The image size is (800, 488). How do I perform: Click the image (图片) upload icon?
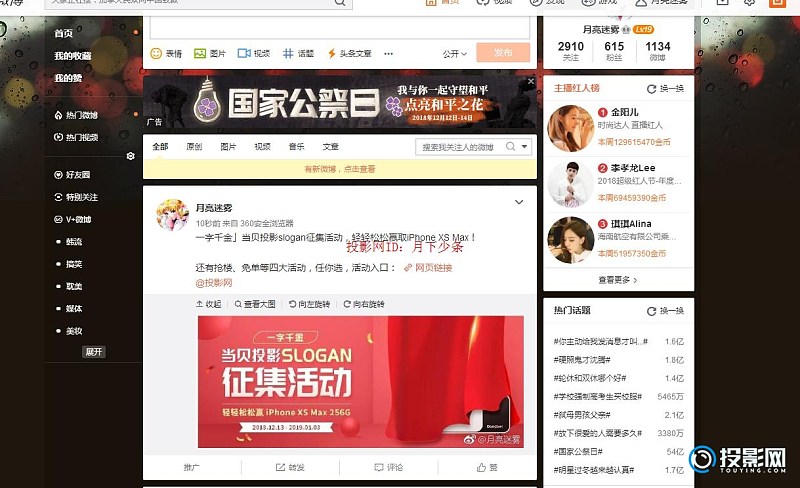(x=200, y=53)
